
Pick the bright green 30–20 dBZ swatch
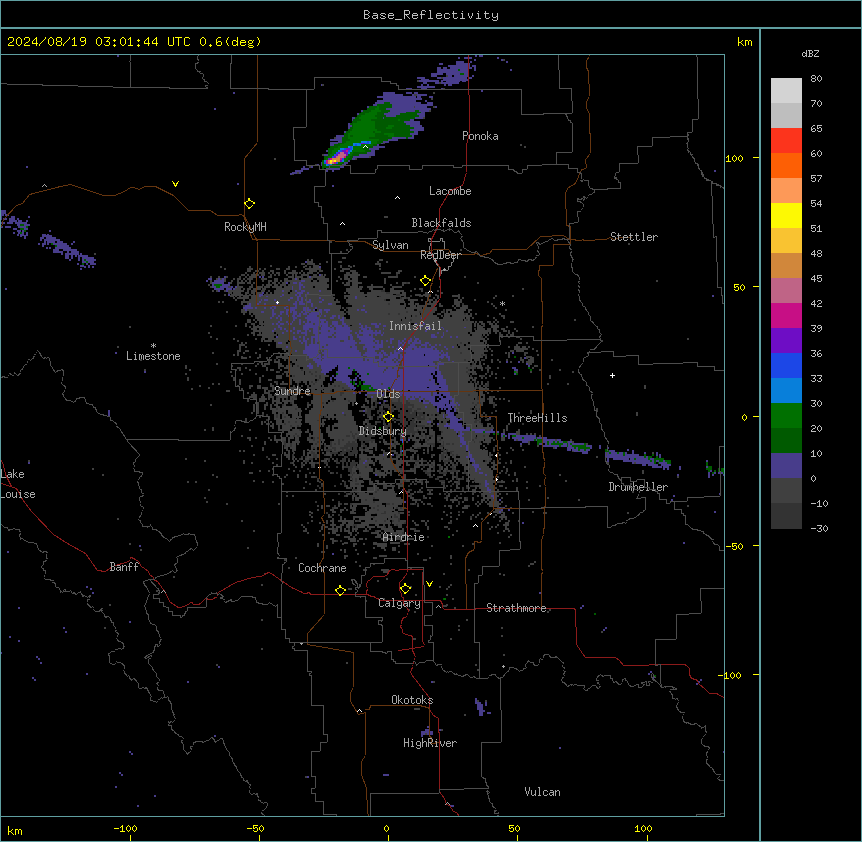point(786,416)
